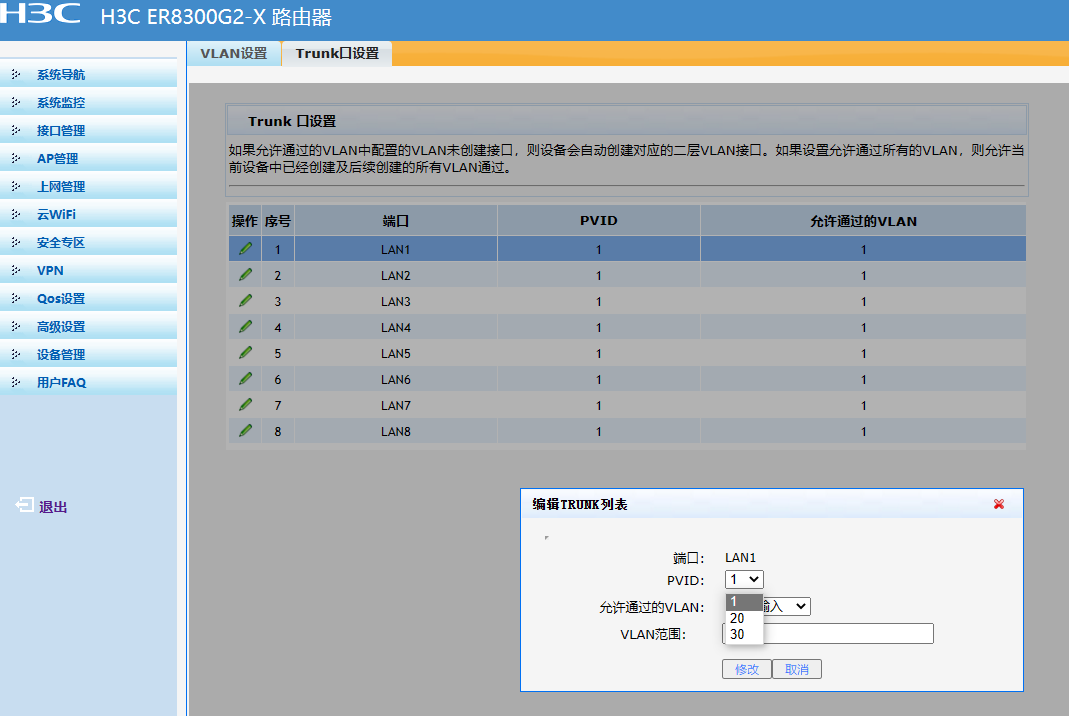Open the 允许通过的VLAN dropdown
Image resolution: width=1069 pixels, height=716 pixels.
pos(787,606)
